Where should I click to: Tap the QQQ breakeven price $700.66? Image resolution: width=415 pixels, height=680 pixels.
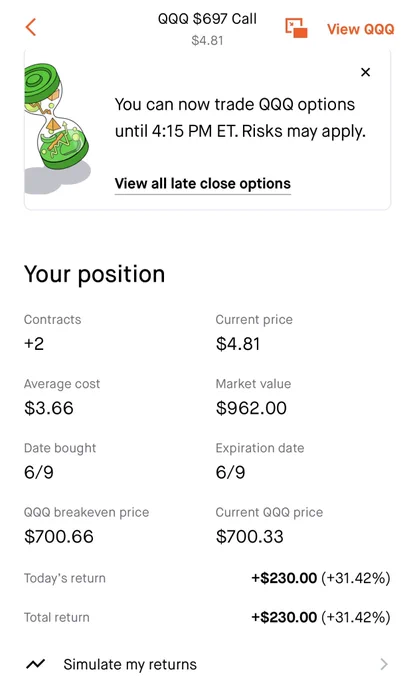[x=59, y=536]
